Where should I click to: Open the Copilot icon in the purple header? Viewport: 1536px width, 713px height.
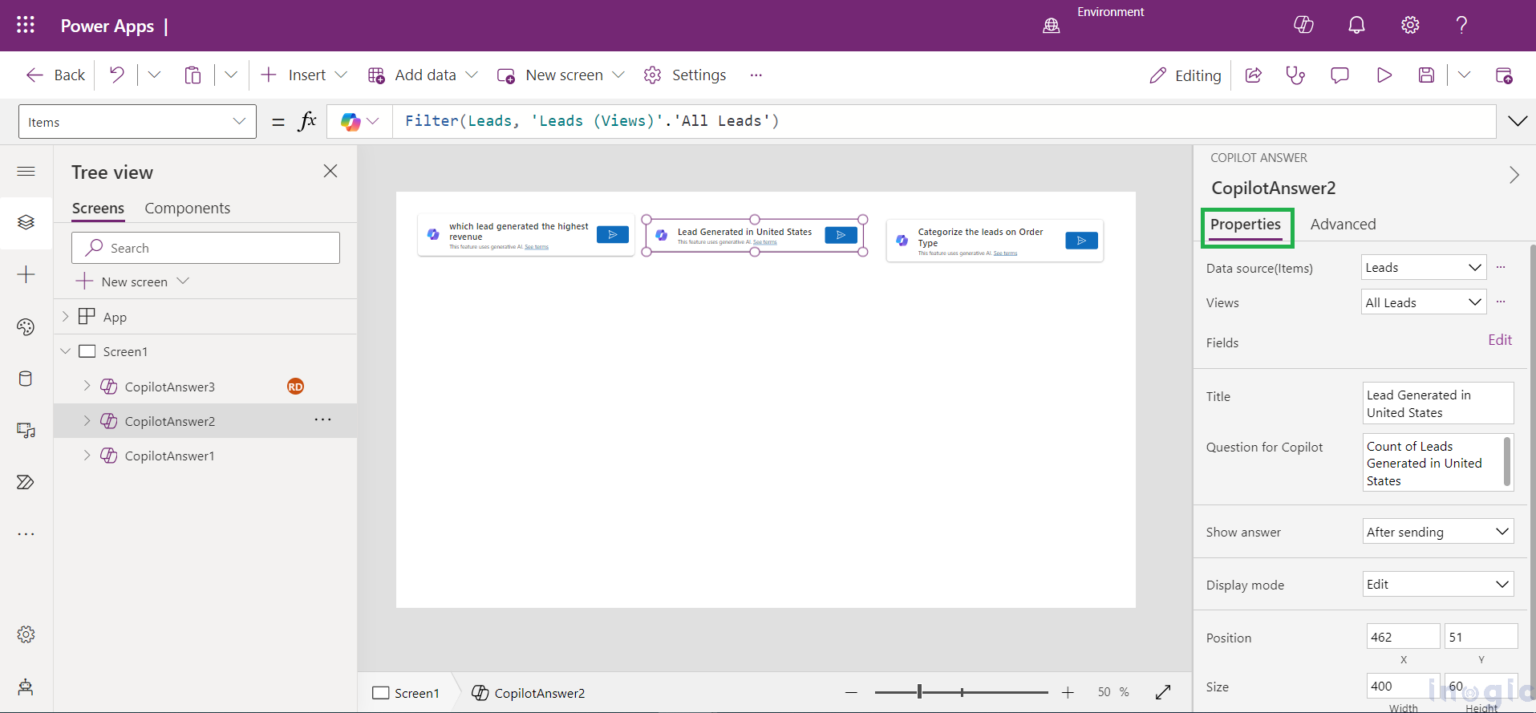point(1303,25)
